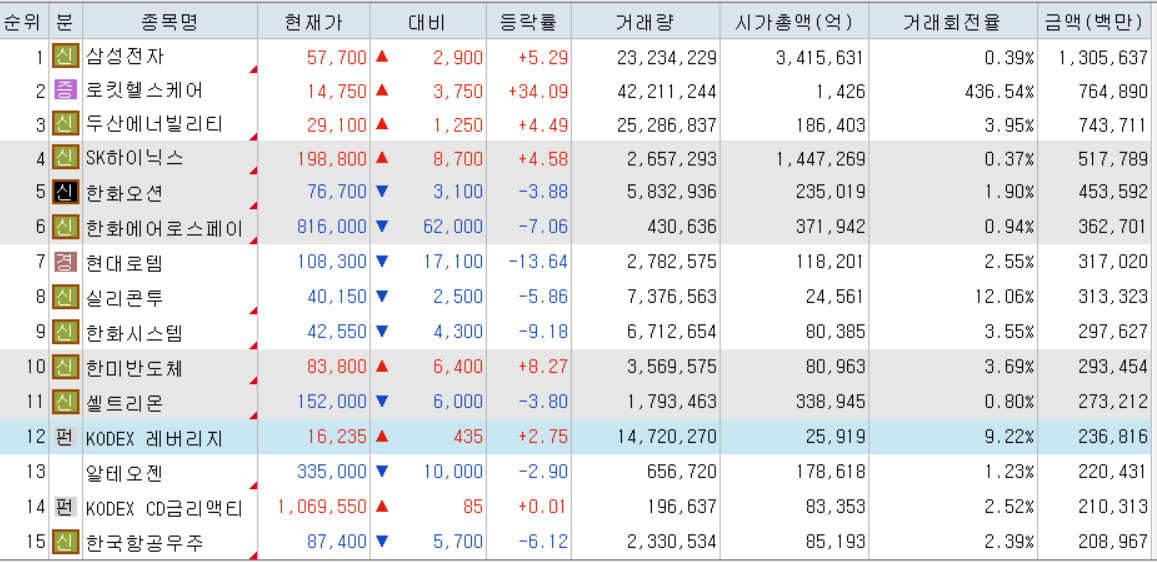Screen dimensions: 1157x562
Task: Click the 신 badge beside 한미반도체
Action: 66,367
